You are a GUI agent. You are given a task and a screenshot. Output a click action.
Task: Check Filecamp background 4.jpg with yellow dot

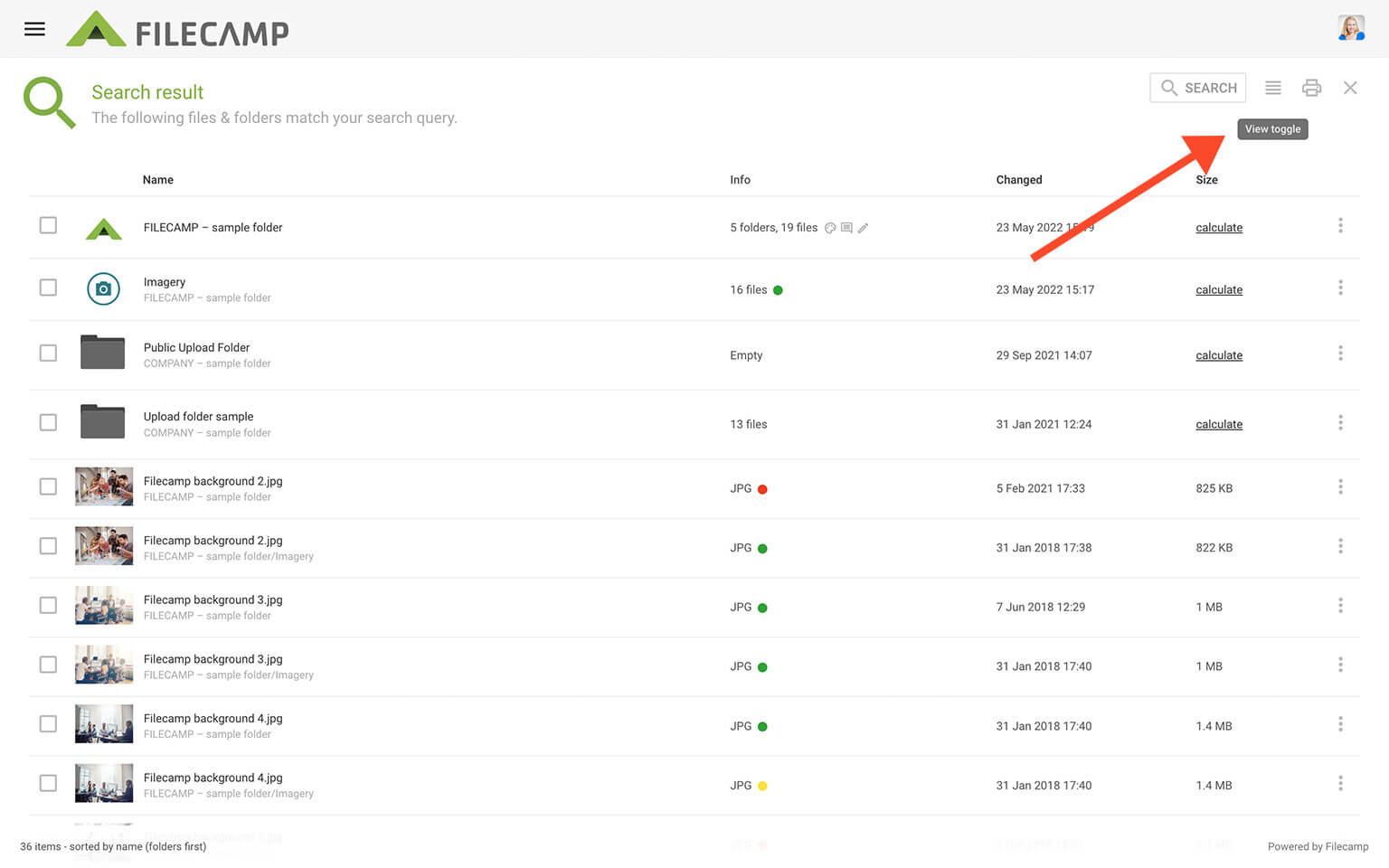(x=48, y=783)
